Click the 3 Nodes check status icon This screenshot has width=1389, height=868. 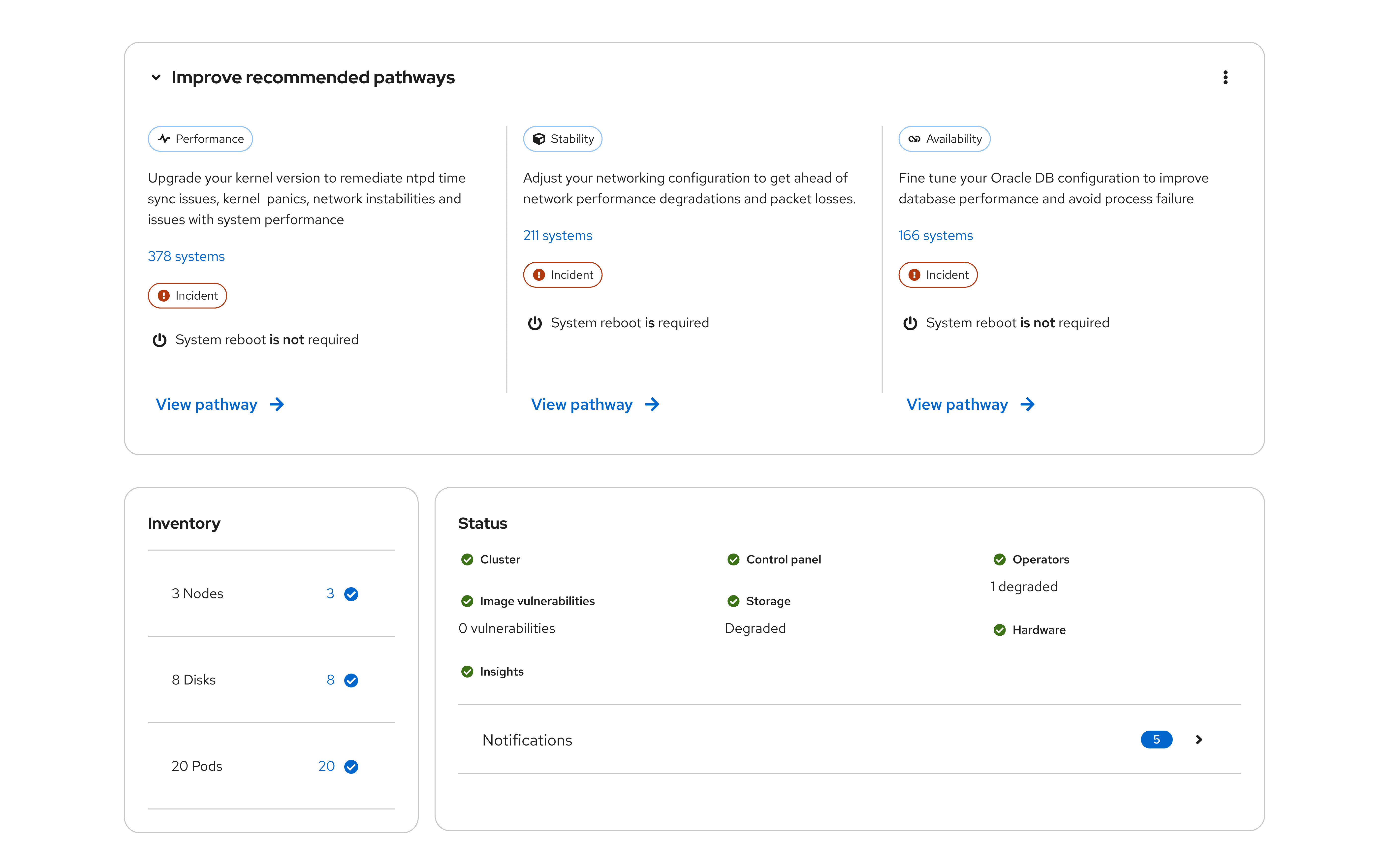[351, 594]
